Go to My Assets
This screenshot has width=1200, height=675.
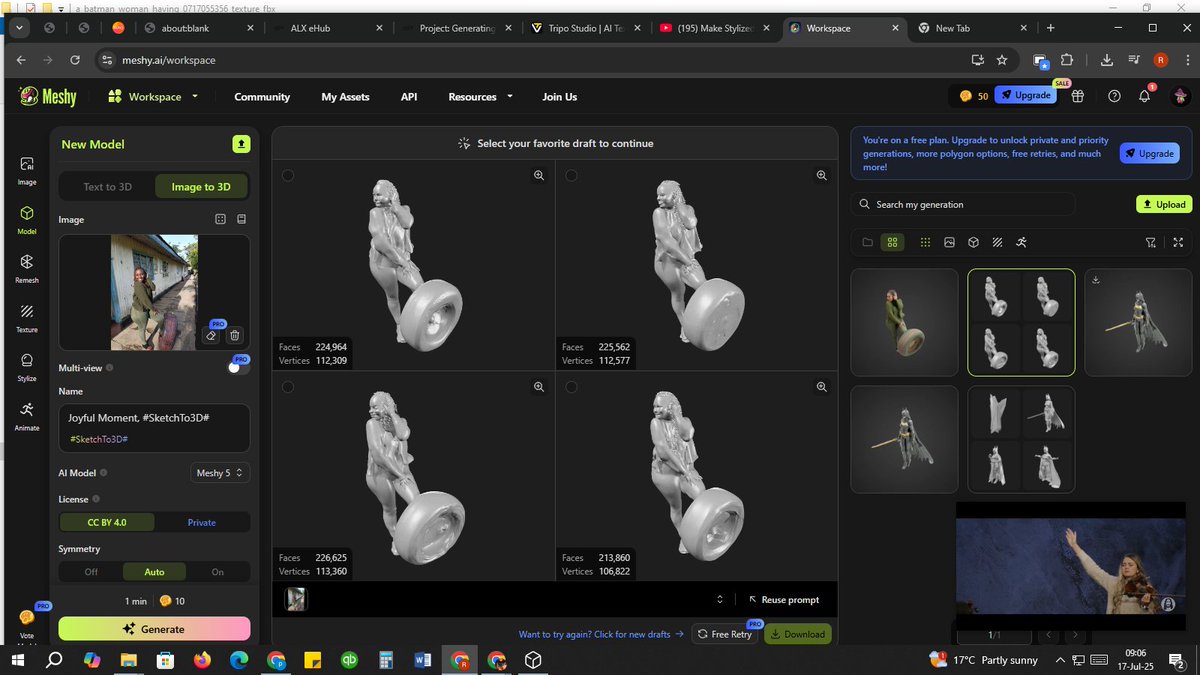click(345, 97)
